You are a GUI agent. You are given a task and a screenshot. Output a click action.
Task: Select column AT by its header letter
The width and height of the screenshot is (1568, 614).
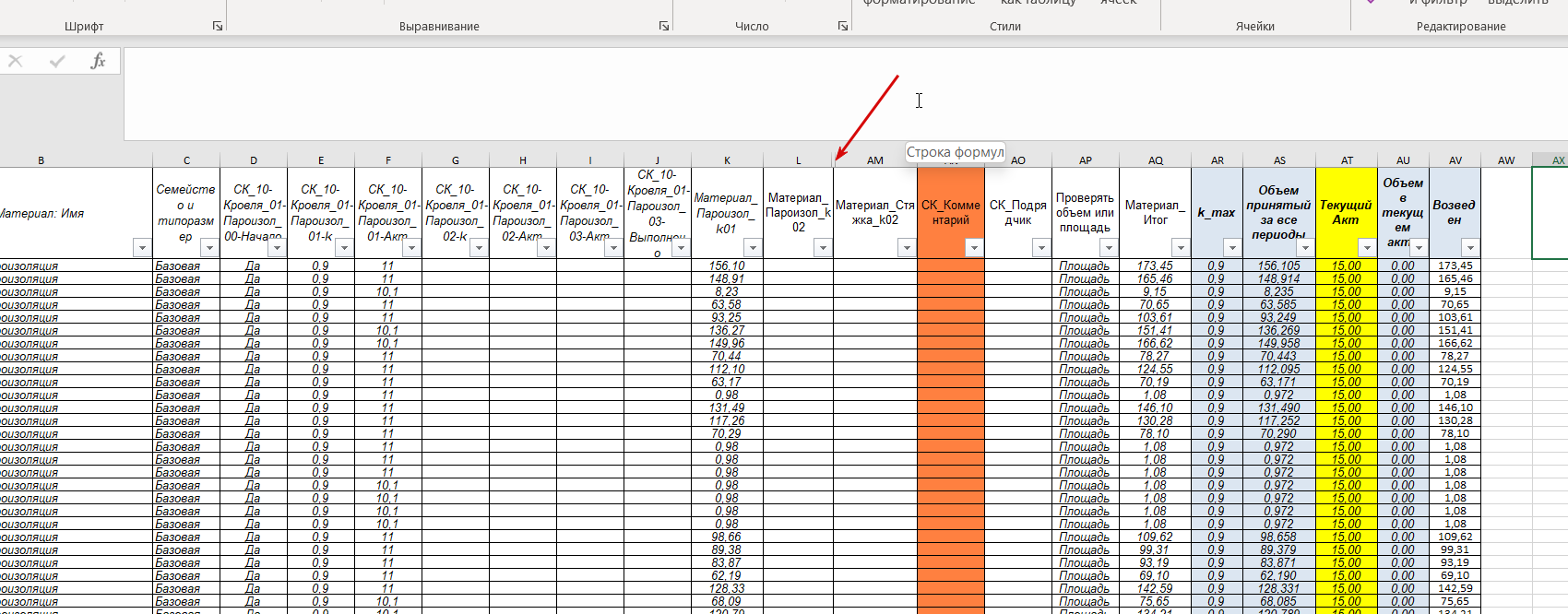[x=1347, y=160]
